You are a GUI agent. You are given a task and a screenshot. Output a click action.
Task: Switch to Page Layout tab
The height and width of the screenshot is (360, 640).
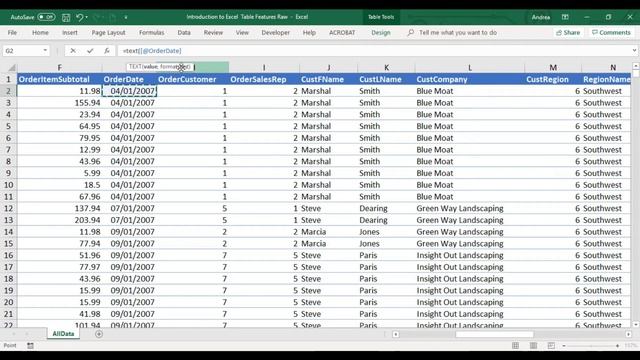[x=108, y=32]
